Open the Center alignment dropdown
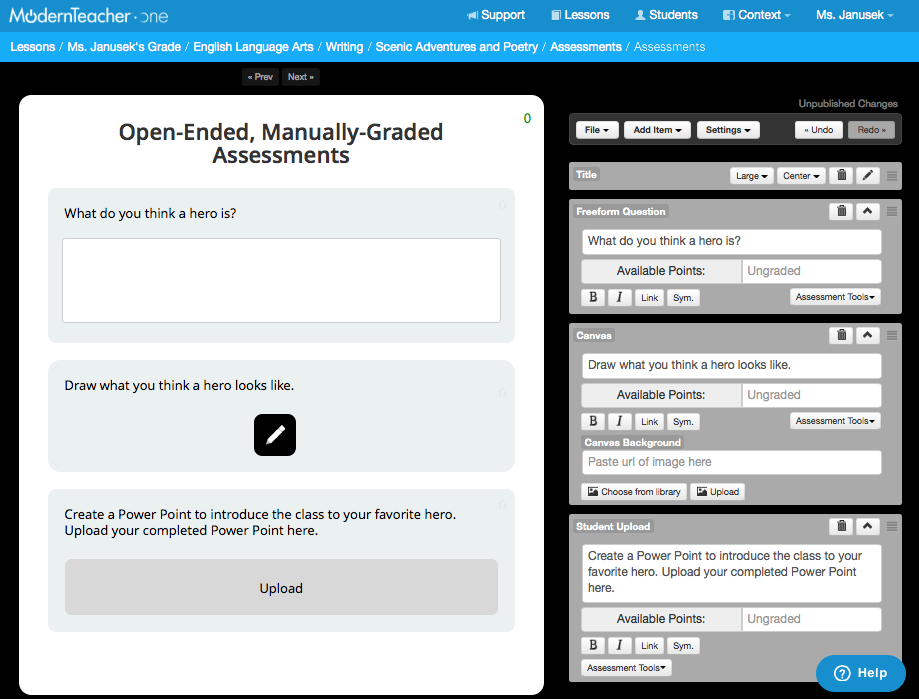Viewport: 919px width, 699px height. coord(801,176)
